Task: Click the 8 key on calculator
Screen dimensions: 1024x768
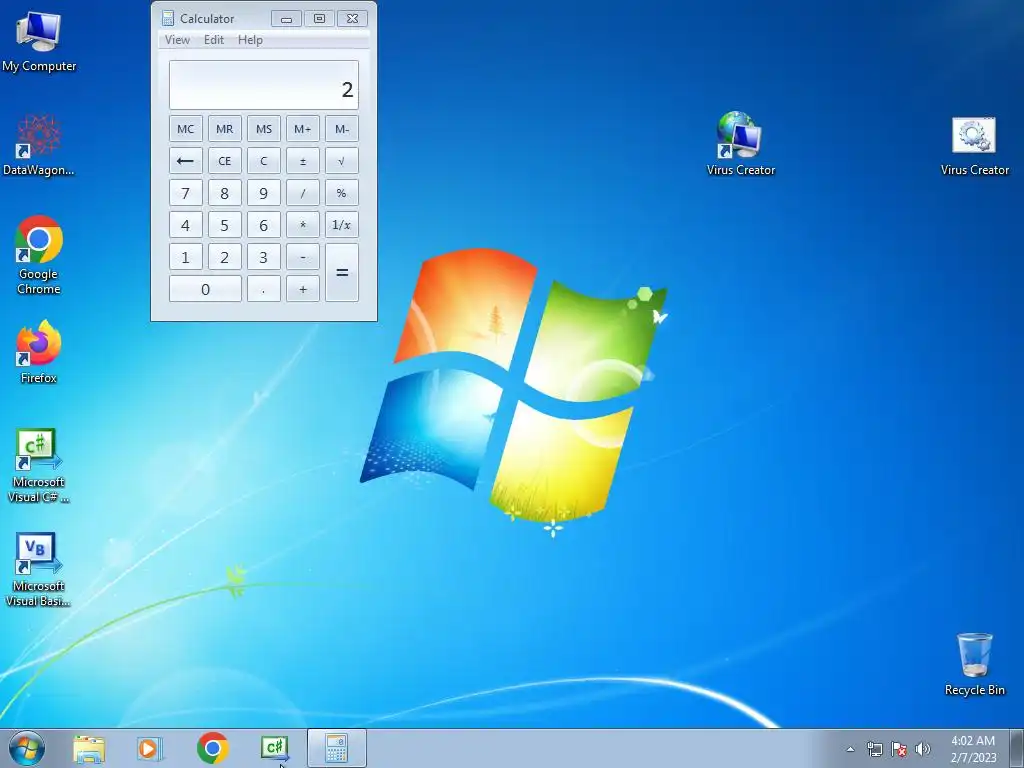Action: click(x=225, y=193)
